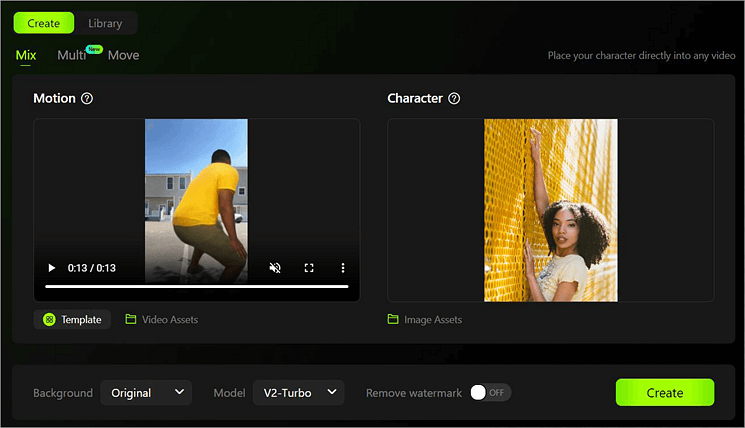
Task: Select the Mix mode tab
Action: click(26, 55)
